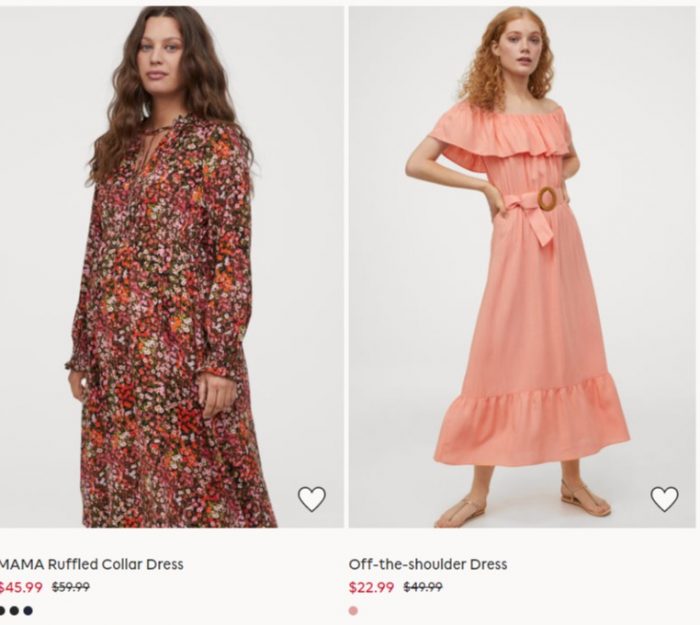Click the $45.99 sale price
The height and width of the screenshot is (625, 700).
21,587
